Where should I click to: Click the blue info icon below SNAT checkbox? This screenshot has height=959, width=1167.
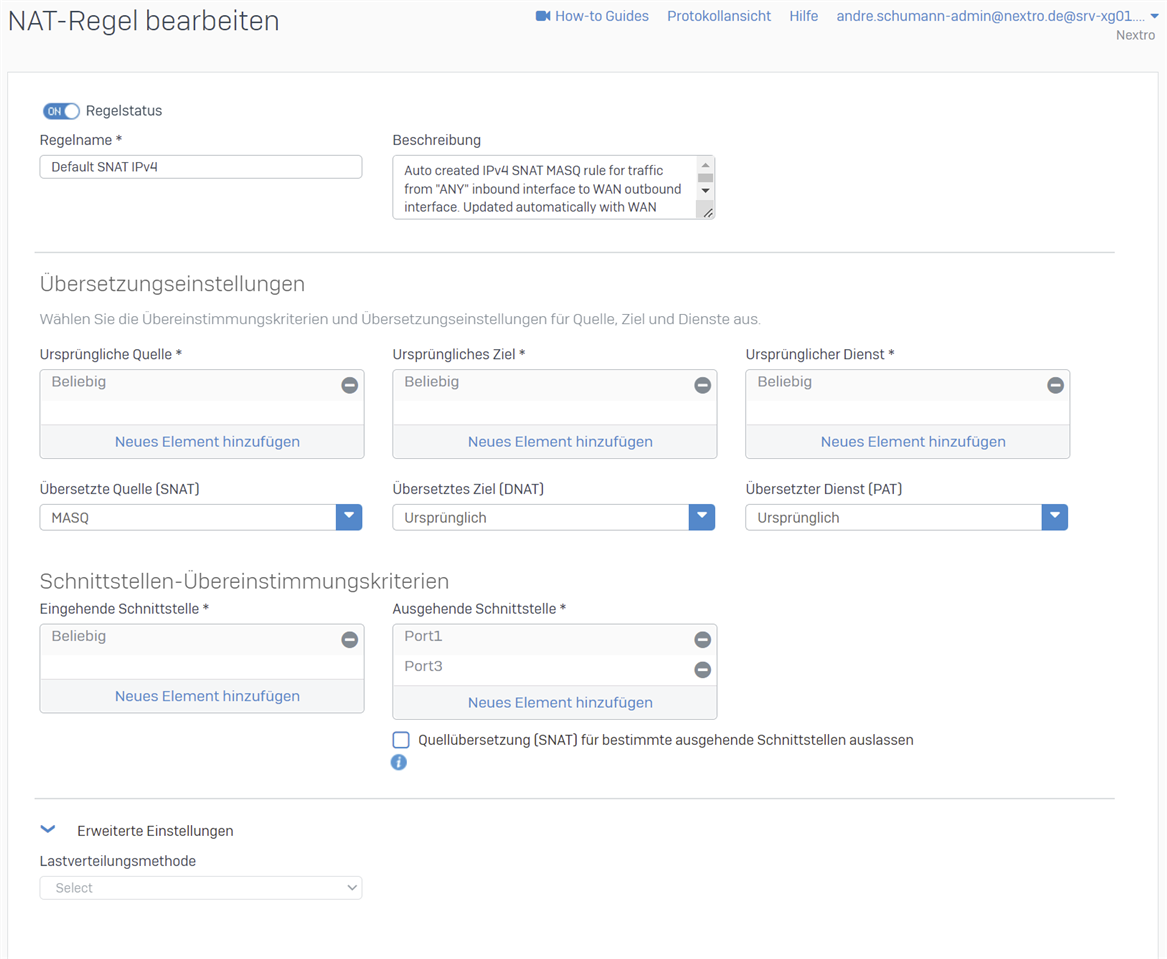(x=399, y=762)
